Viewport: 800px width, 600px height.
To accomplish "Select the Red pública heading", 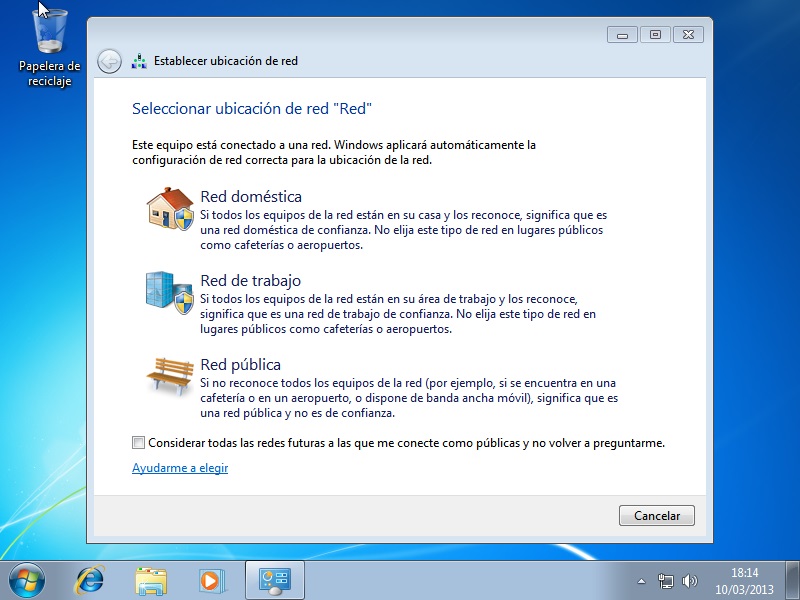I will click(240, 364).
